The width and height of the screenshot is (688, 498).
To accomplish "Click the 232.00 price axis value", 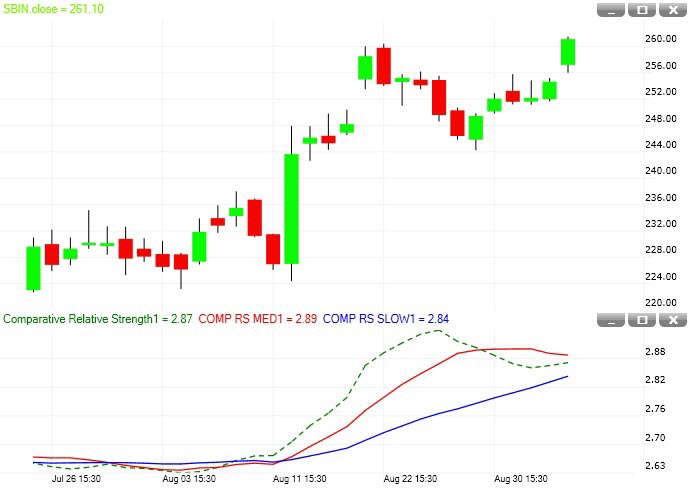I will pos(660,223).
